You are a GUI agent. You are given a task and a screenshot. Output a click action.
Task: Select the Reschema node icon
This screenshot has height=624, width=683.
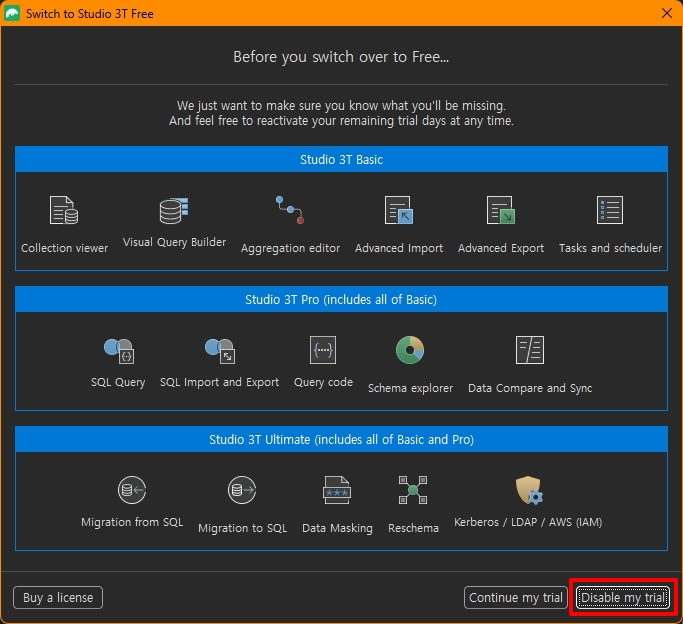(x=413, y=490)
